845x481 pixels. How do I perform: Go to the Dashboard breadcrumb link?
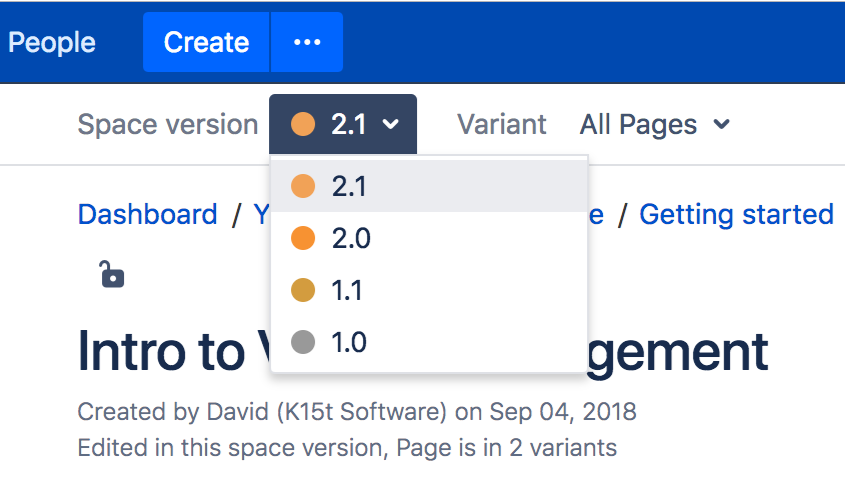(147, 214)
